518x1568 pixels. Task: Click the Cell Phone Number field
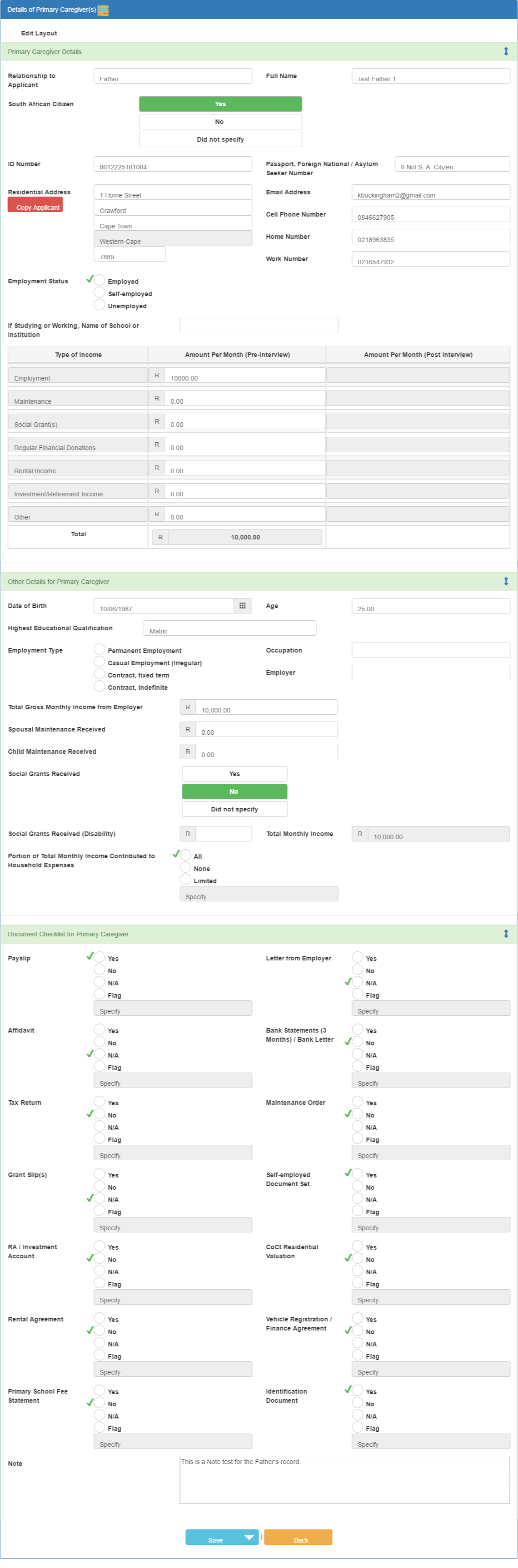tap(431, 214)
